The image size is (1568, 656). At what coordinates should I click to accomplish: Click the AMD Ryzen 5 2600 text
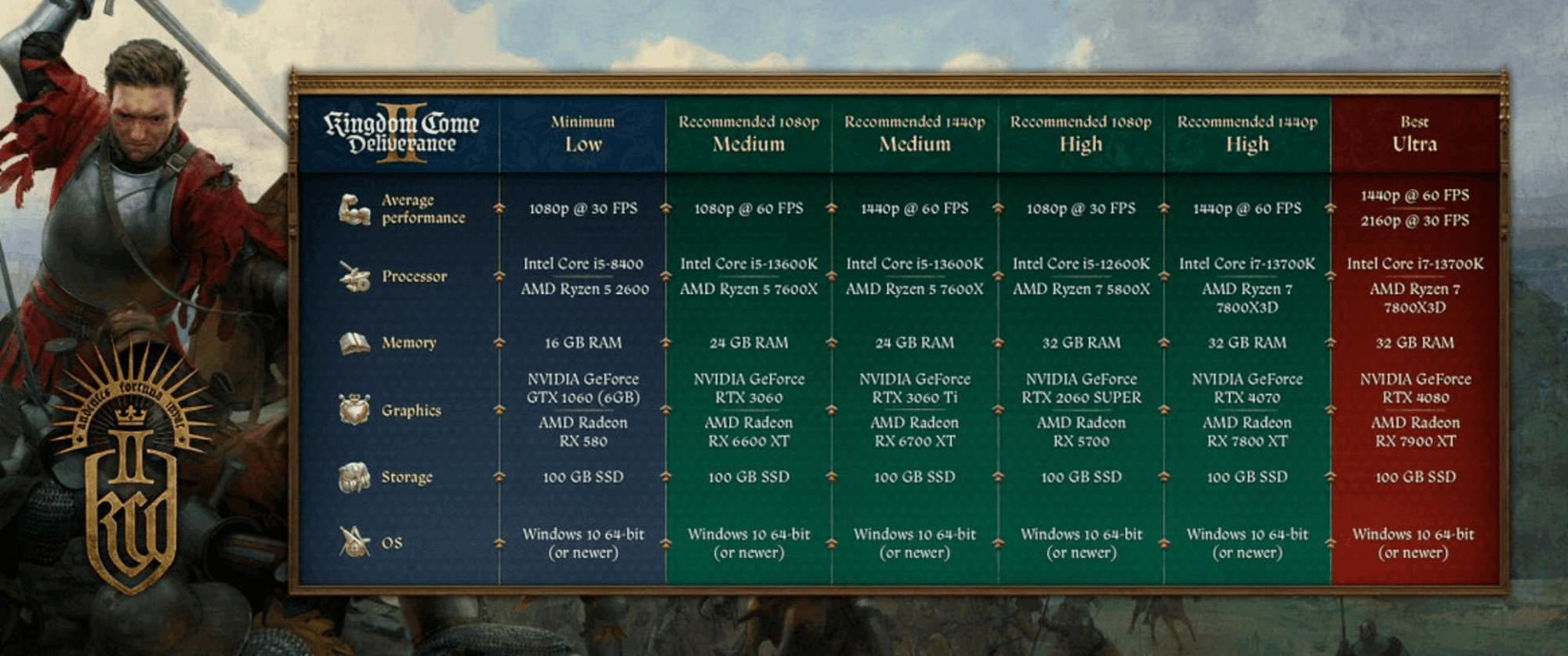pos(585,289)
